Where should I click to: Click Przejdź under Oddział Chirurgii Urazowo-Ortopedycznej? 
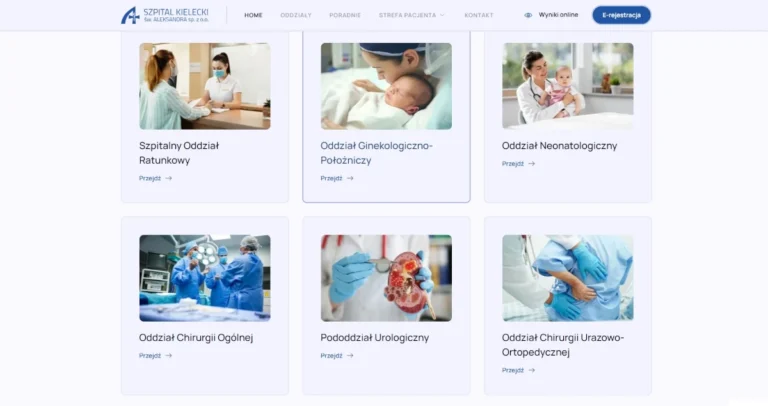[x=513, y=370]
